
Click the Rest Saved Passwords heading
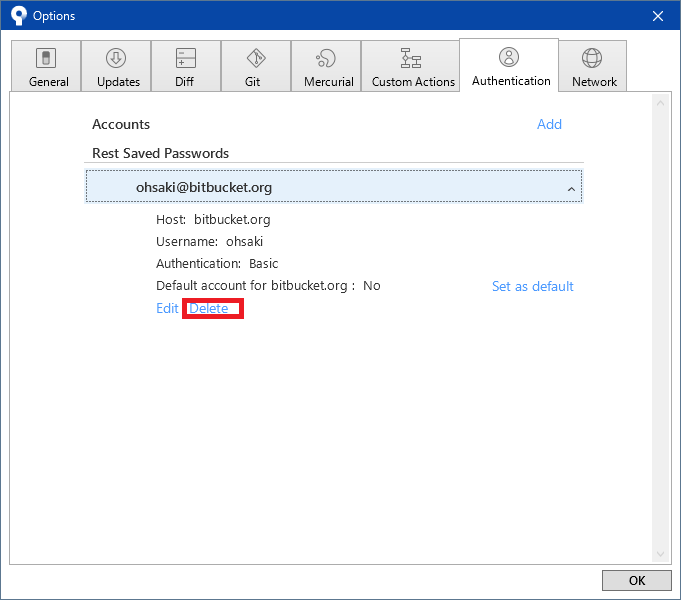[x=160, y=153]
